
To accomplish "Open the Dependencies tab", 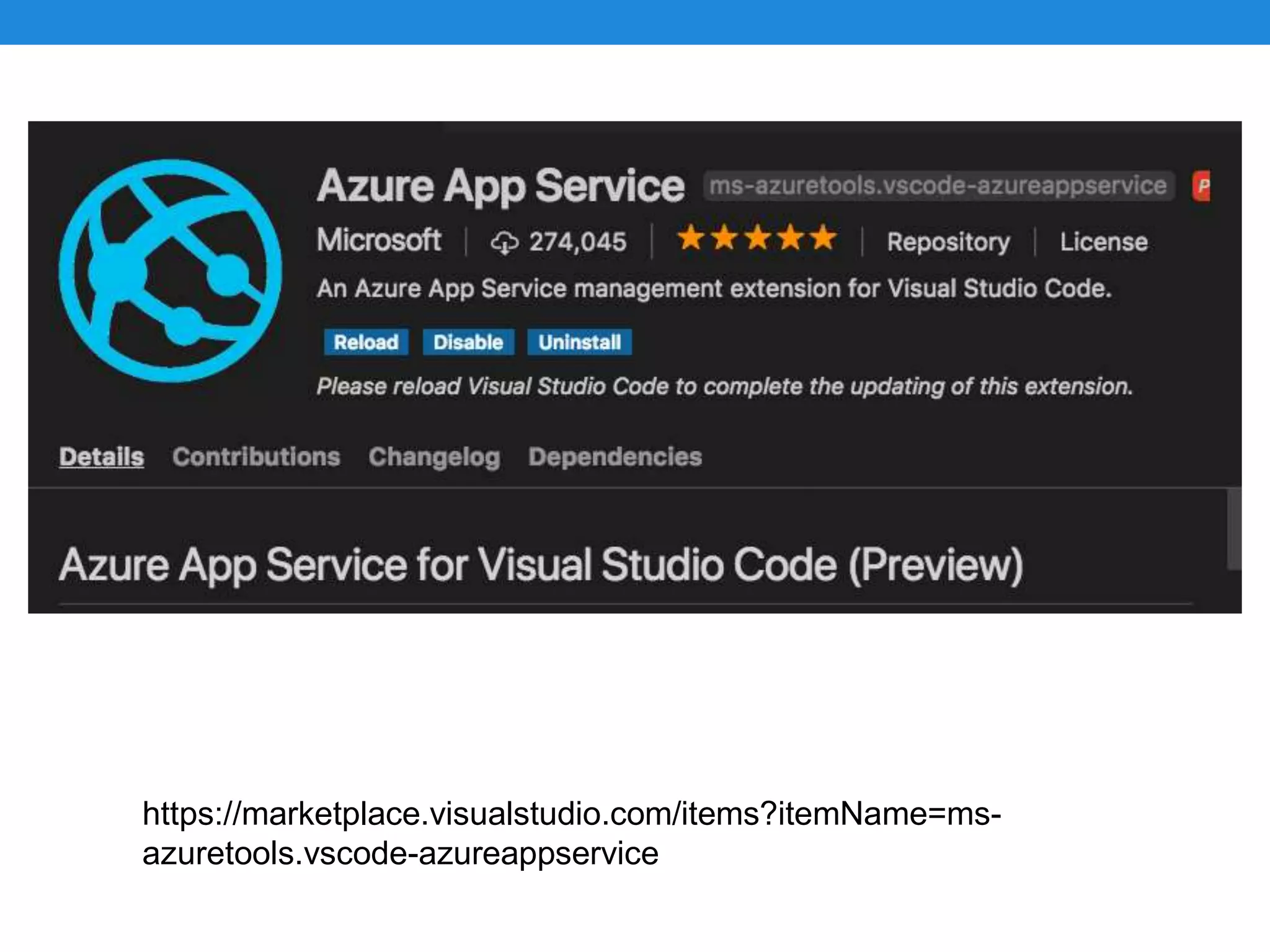I will point(615,457).
